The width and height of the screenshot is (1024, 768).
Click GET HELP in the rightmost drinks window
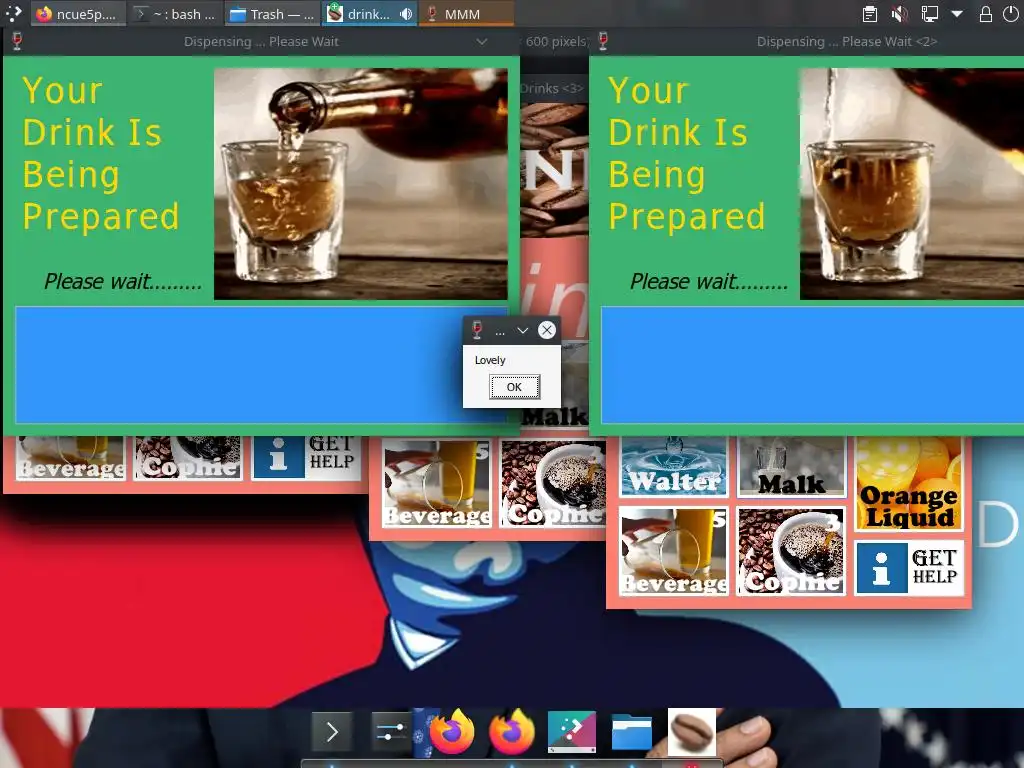click(909, 568)
